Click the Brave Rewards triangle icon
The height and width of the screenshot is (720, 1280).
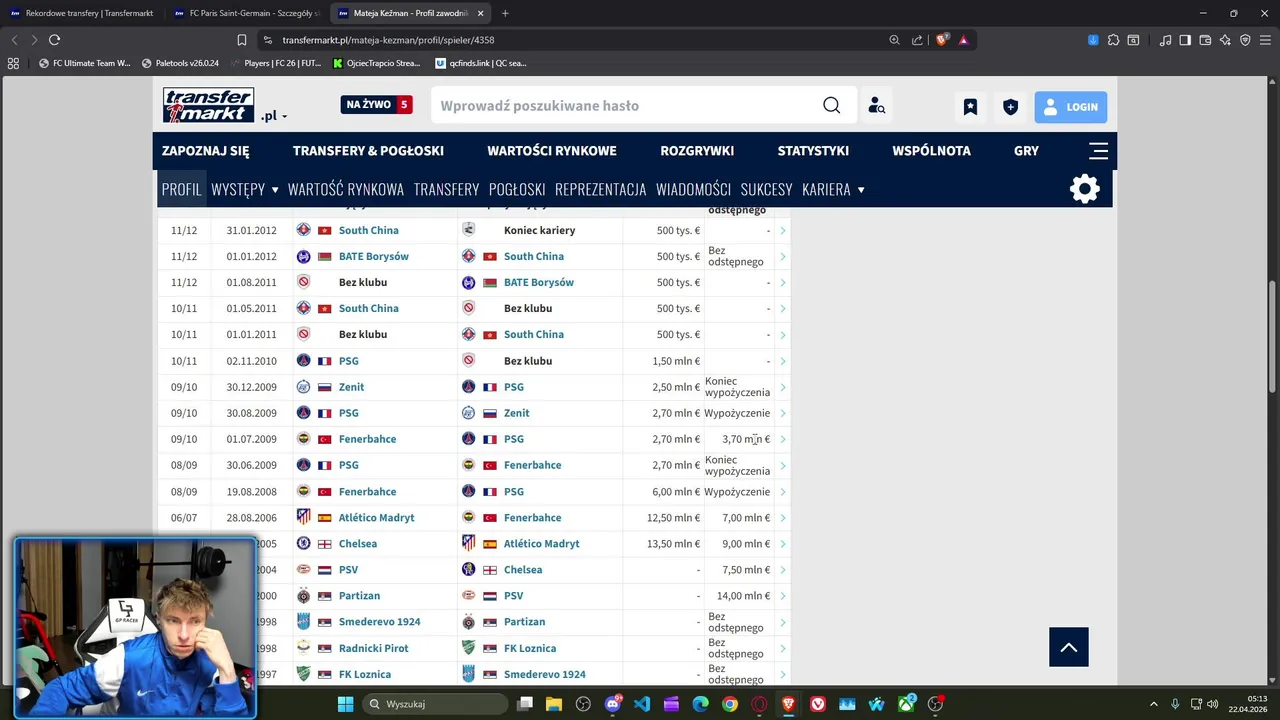[963, 40]
